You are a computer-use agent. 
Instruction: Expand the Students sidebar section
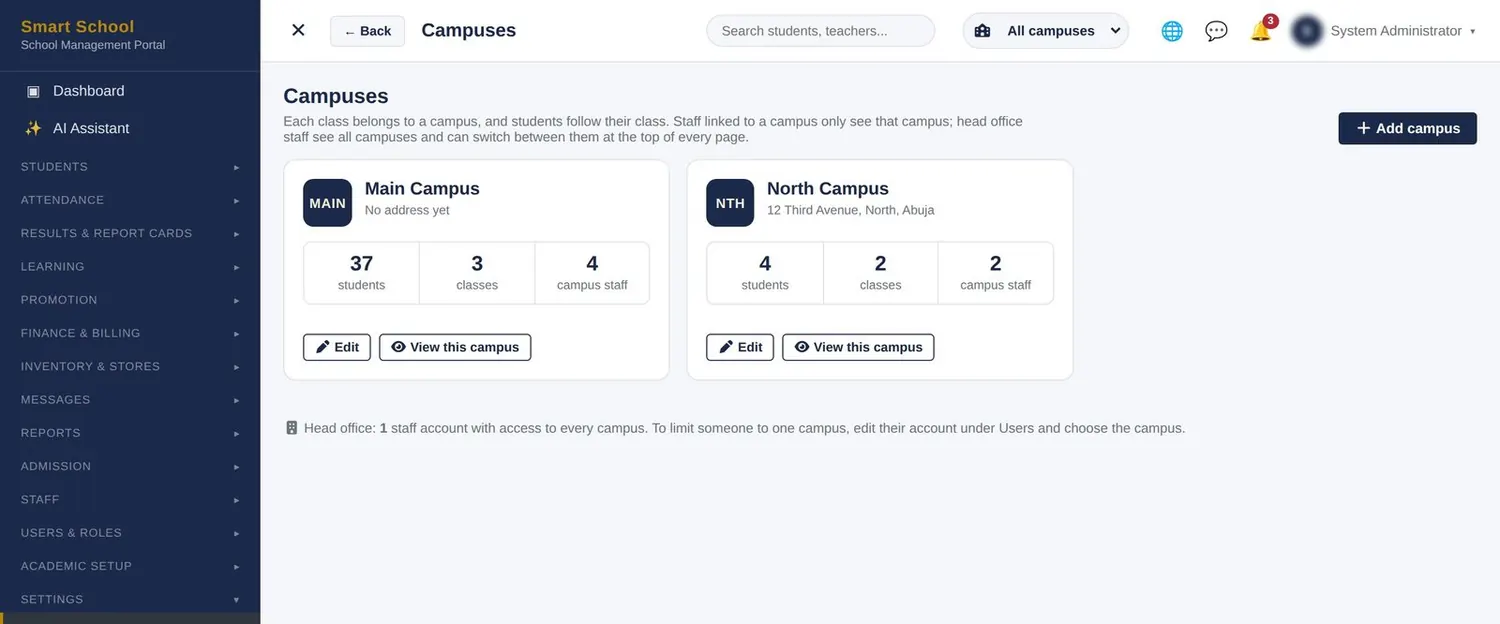[x=130, y=167]
